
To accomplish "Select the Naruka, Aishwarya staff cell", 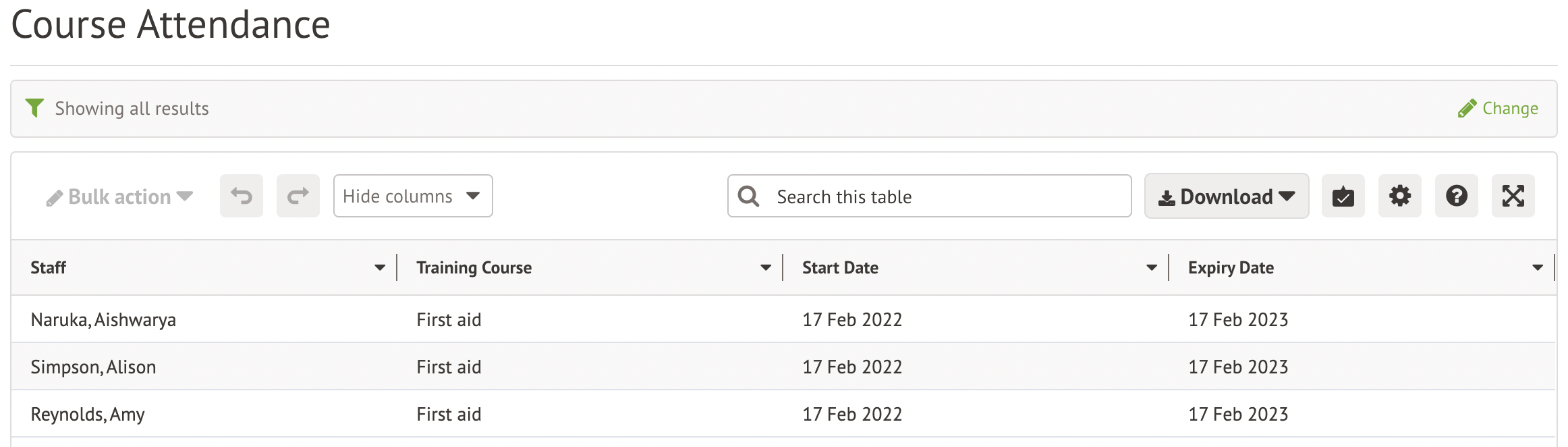I will (x=103, y=319).
